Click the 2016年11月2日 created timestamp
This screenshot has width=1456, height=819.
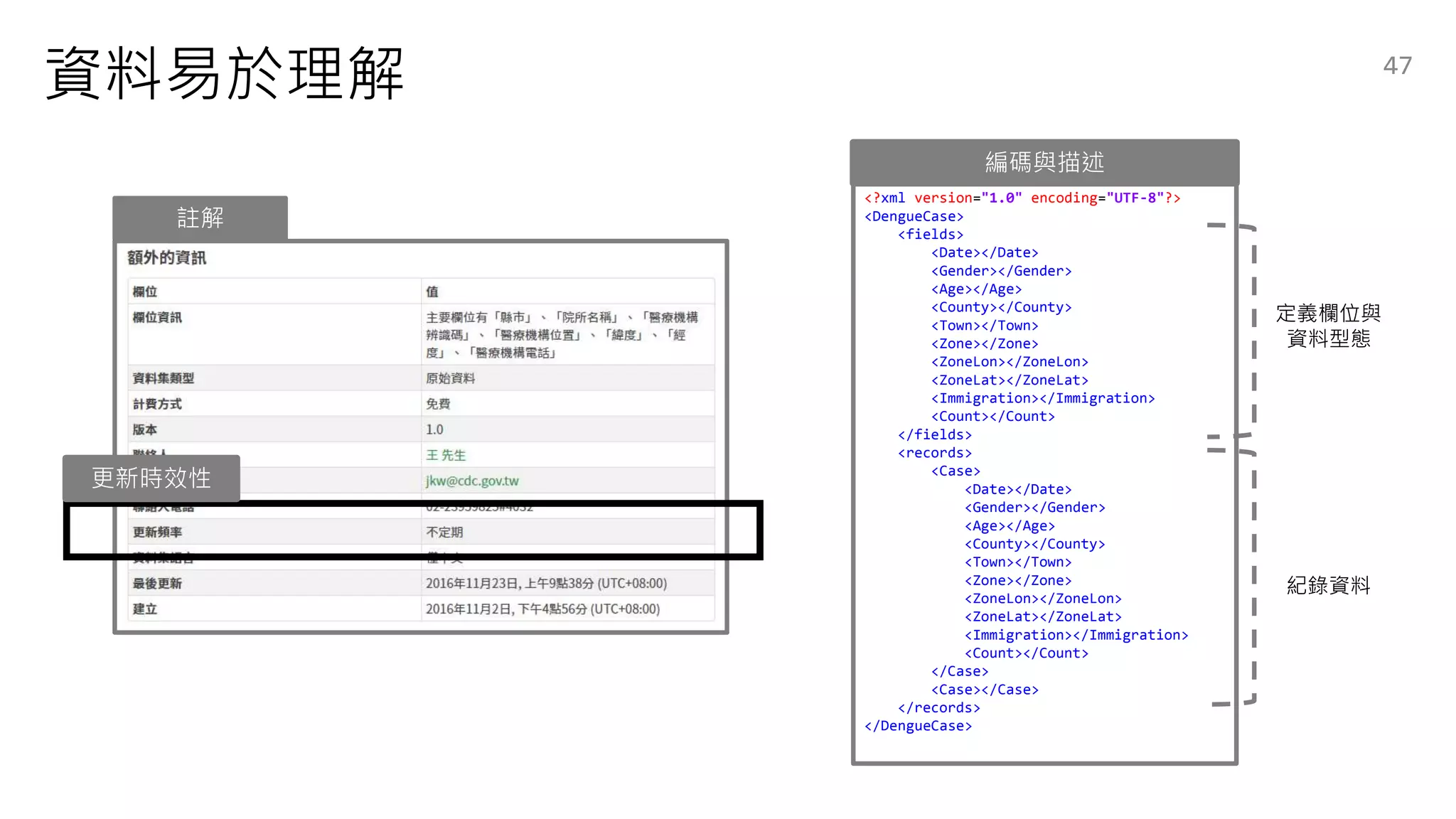click(x=542, y=609)
